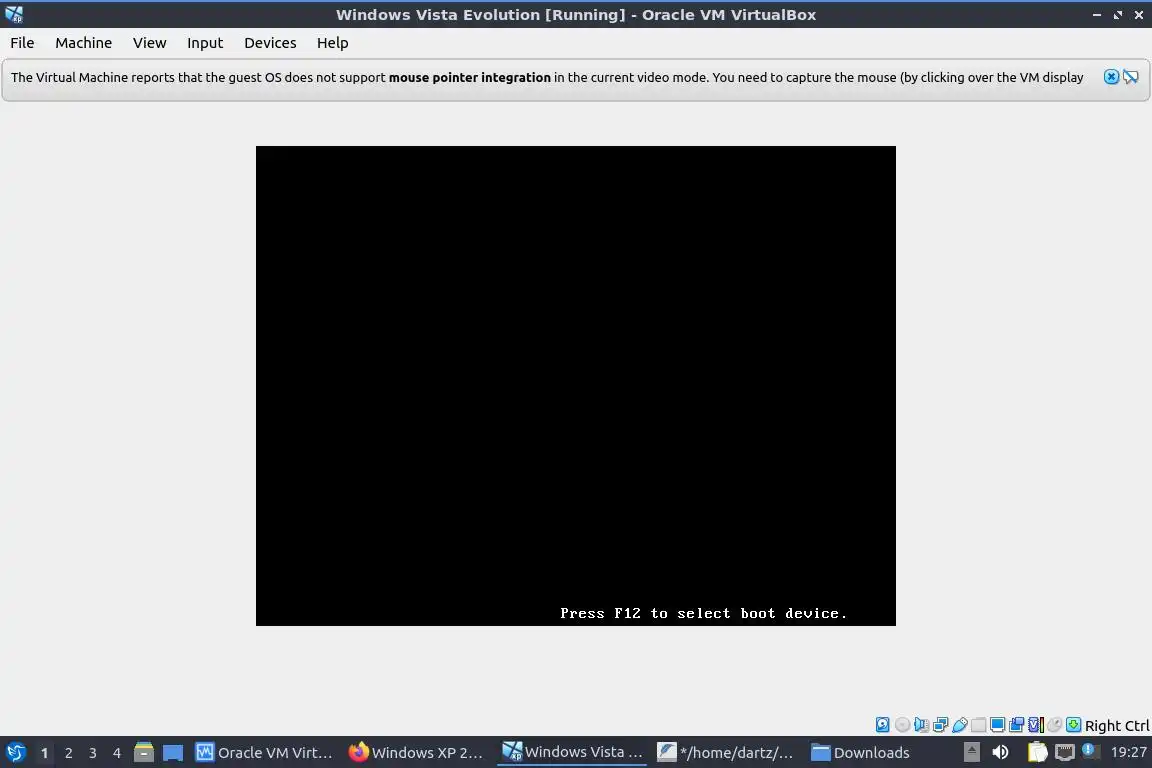Click the removable media eject tray icon
This screenshot has width=1152, height=768.
(971, 752)
